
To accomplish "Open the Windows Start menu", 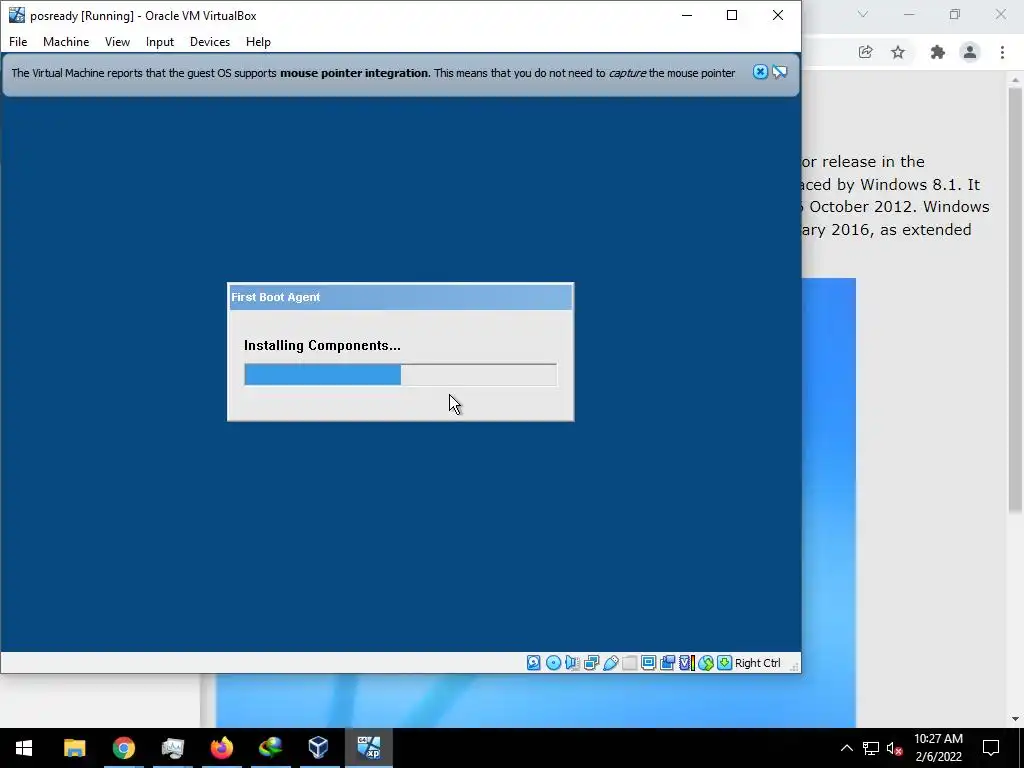I will pyautogui.click(x=24, y=748).
